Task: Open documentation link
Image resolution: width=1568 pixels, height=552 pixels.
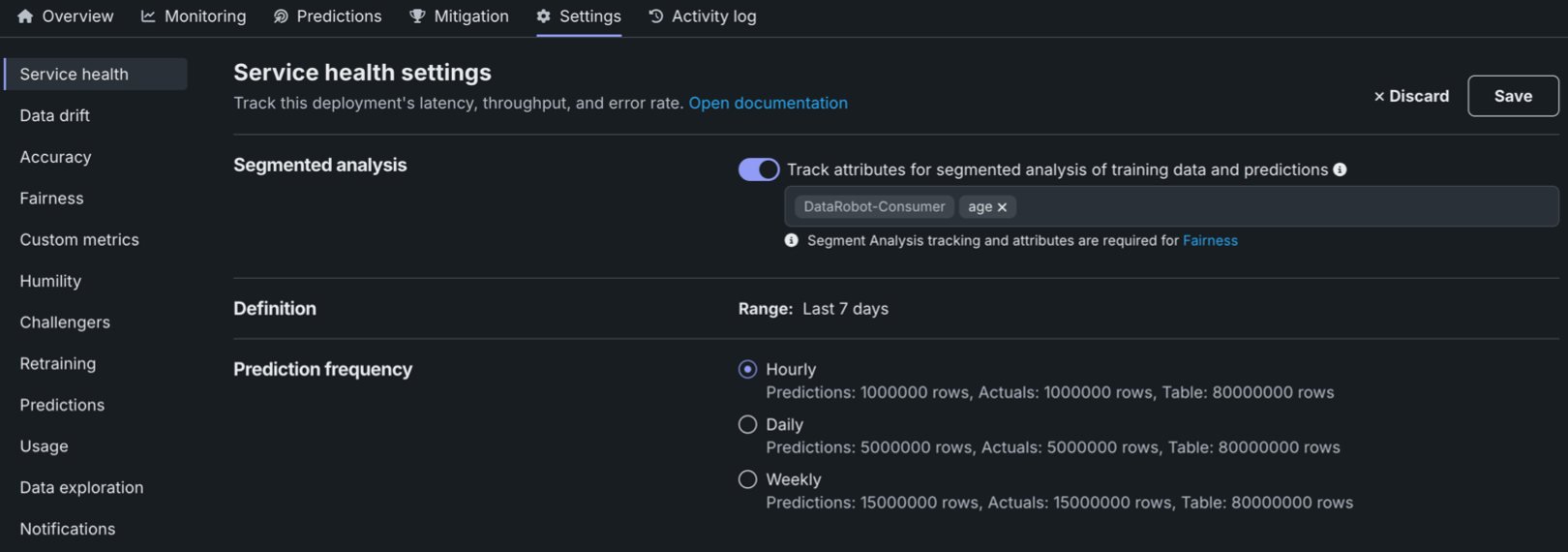Action: 768,103
